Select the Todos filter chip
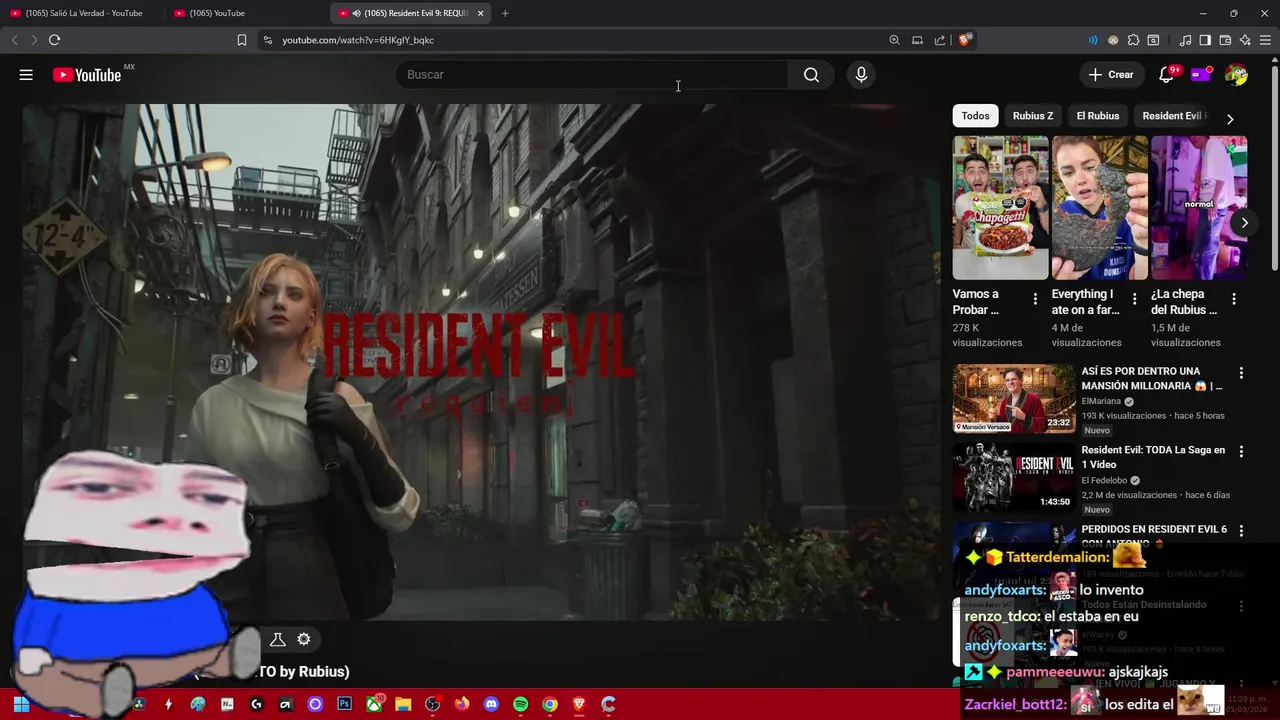The height and width of the screenshot is (720, 1280). coord(975,116)
